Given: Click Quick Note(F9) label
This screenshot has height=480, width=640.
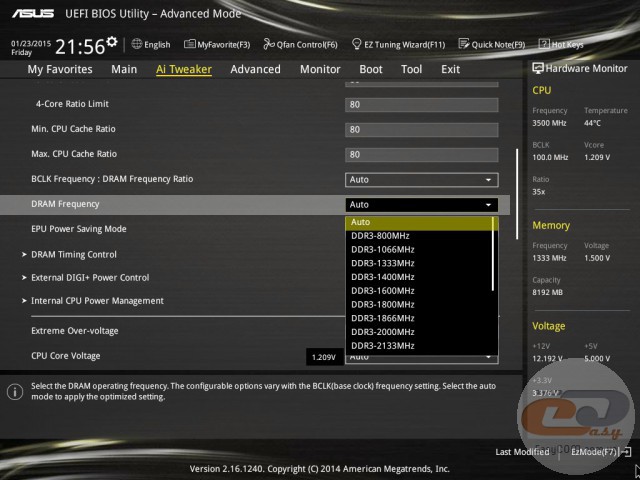Looking at the screenshot, I should point(498,44).
